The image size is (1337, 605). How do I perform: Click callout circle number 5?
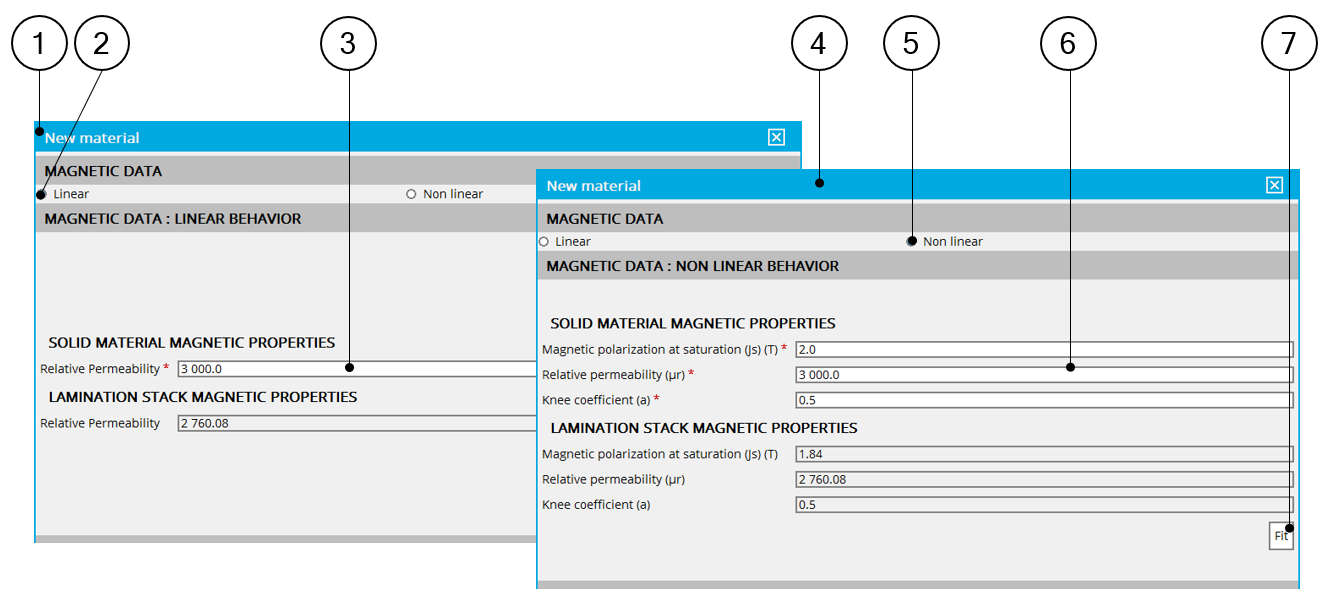click(911, 43)
